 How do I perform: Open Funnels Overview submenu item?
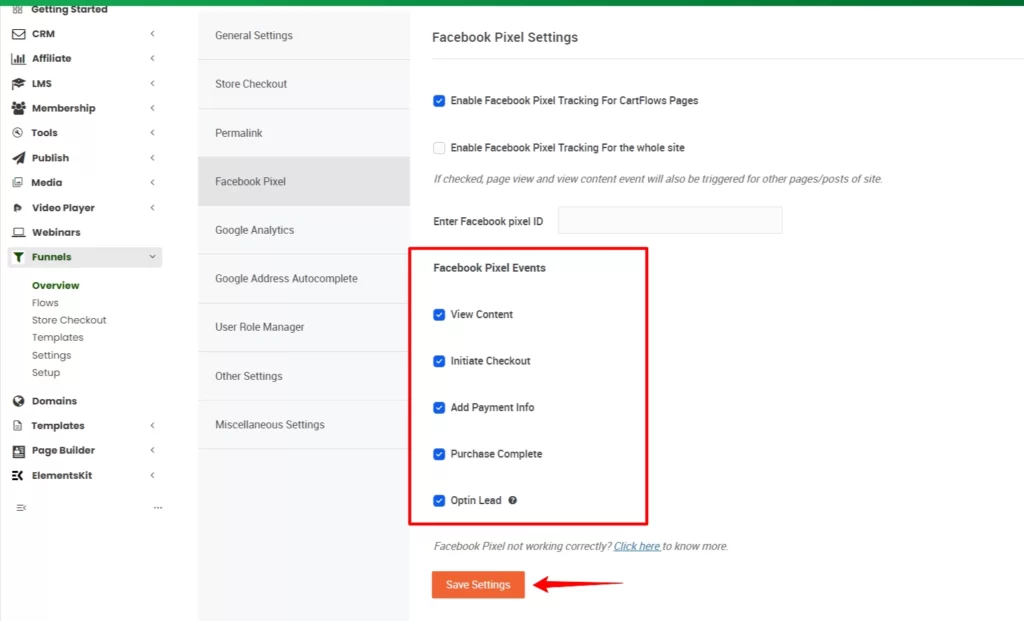[x=56, y=285]
